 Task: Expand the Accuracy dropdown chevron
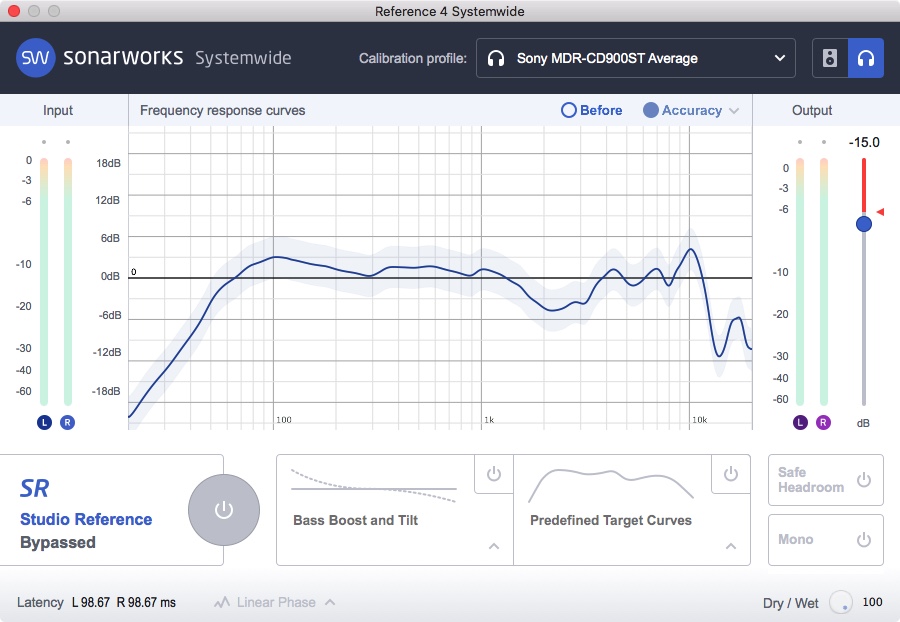click(x=734, y=111)
